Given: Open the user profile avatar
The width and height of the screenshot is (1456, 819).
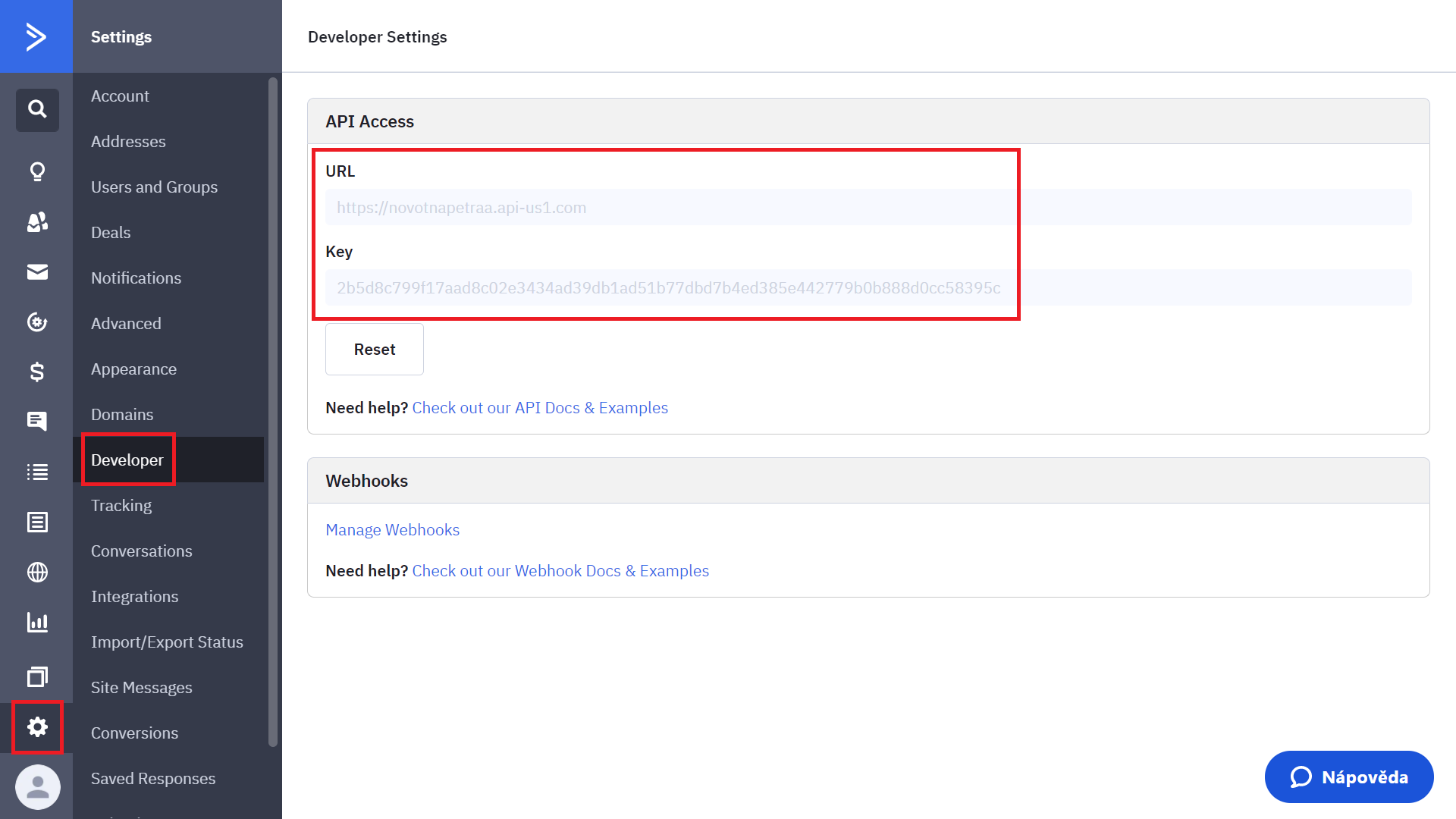Looking at the screenshot, I should [x=37, y=787].
